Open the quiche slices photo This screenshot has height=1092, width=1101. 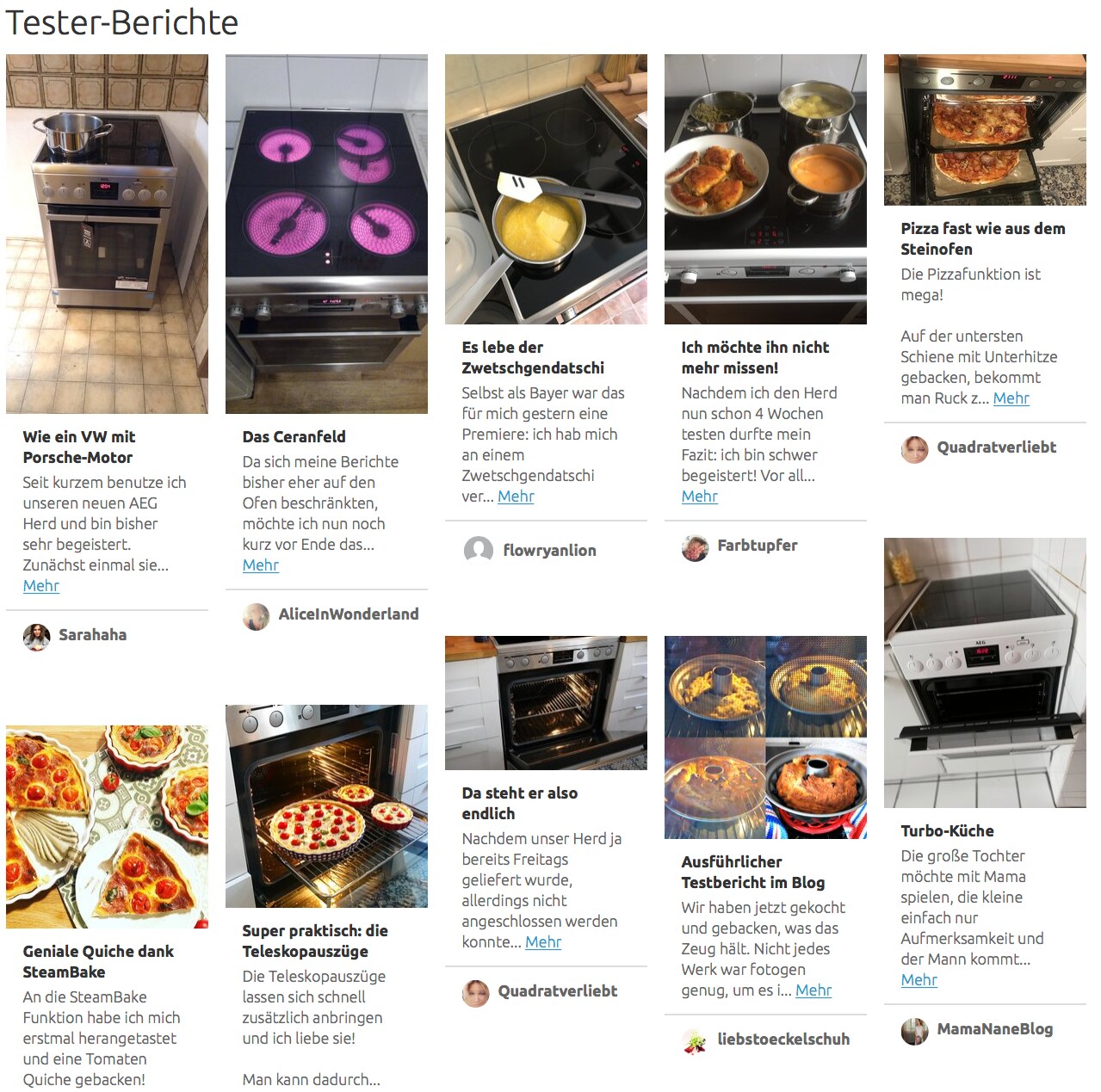[x=107, y=827]
